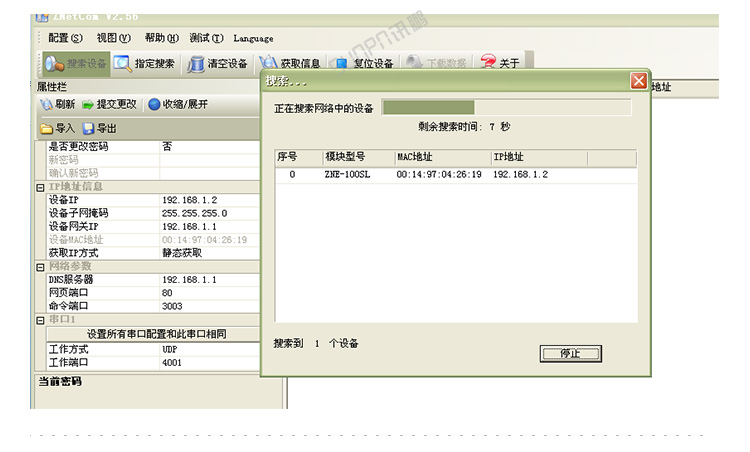Click the About (关于) toolbar icon
This screenshot has height=452, width=750.
click(488, 62)
